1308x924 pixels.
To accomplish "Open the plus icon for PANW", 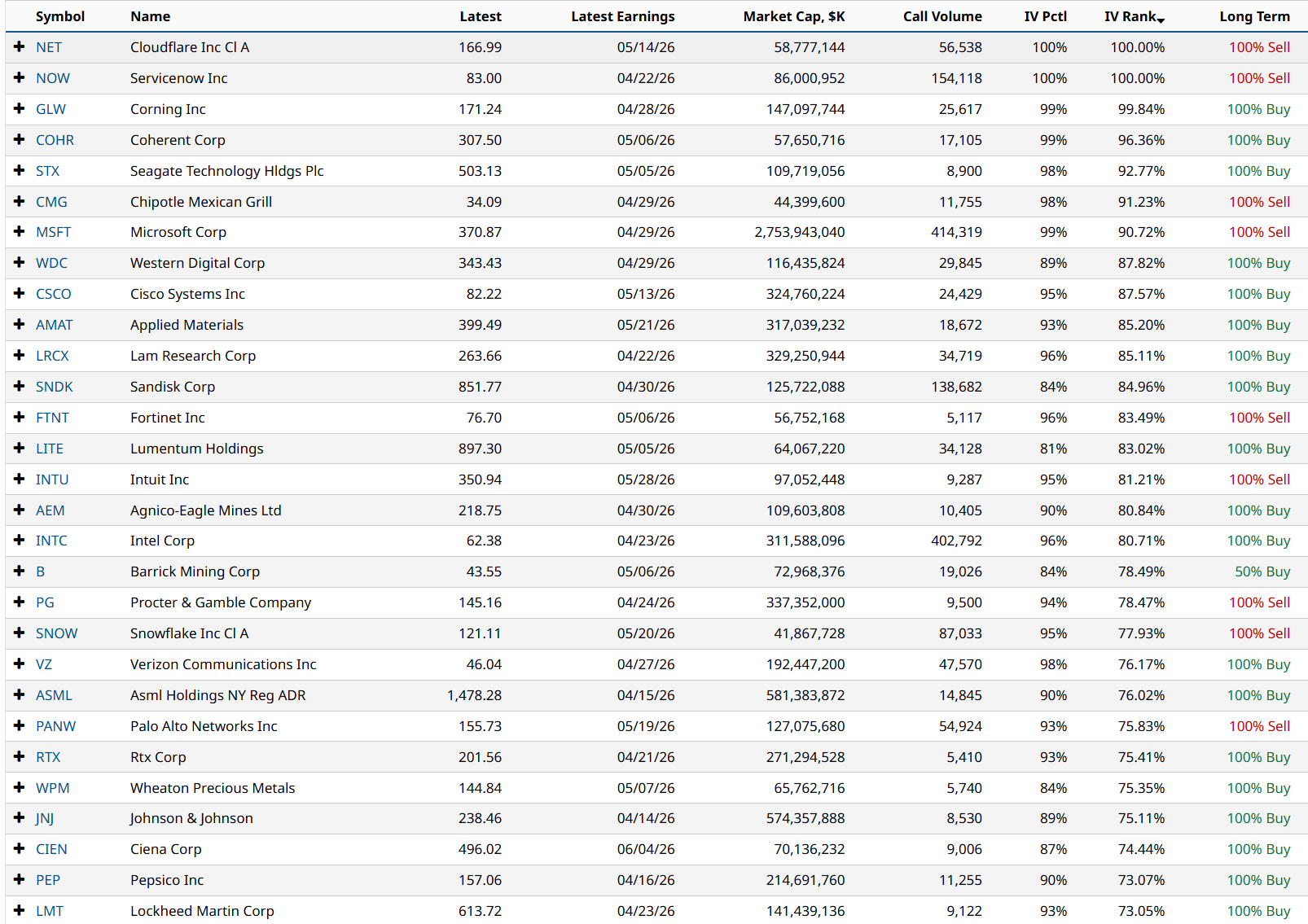I will point(19,726).
